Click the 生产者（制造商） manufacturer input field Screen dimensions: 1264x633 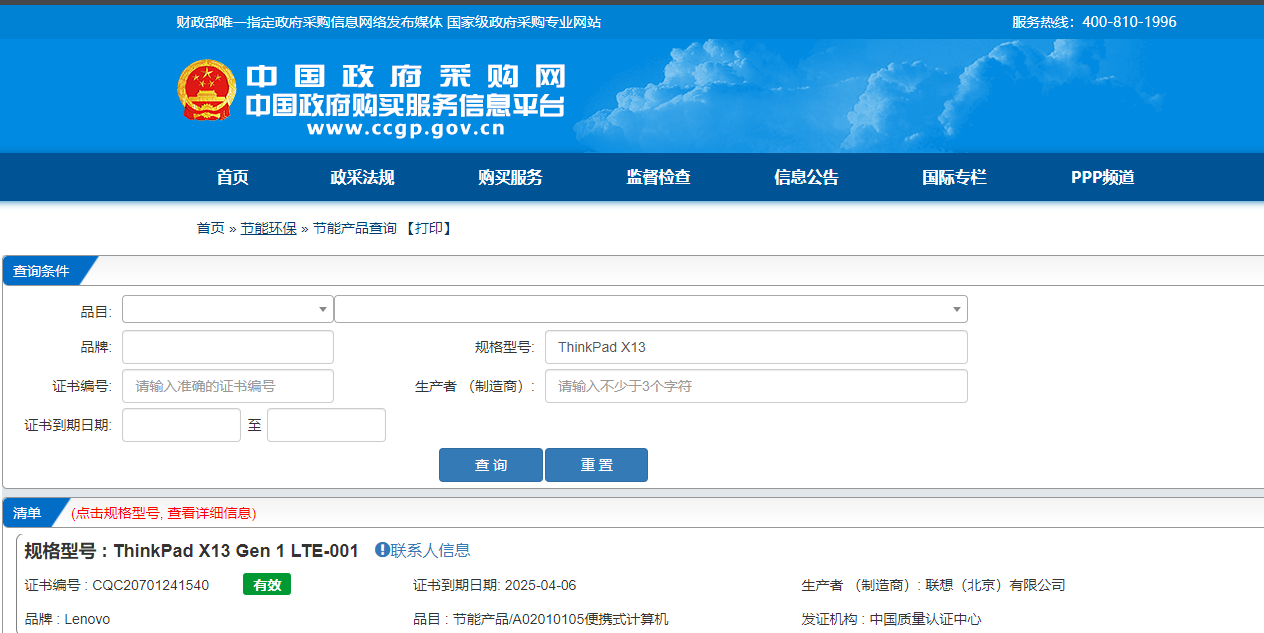coord(756,386)
